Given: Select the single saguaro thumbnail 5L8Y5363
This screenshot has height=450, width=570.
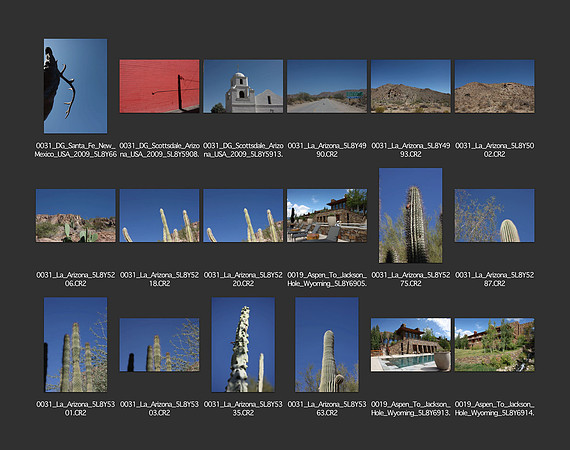Looking at the screenshot, I should 327,345.
